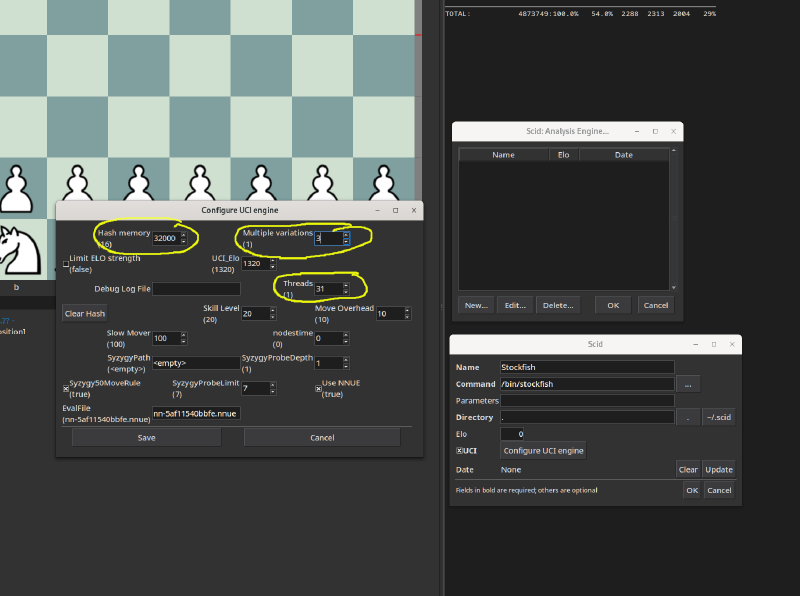The width and height of the screenshot is (800, 596).
Task: Sort engine list by Name column header
Action: coord(504,155)
